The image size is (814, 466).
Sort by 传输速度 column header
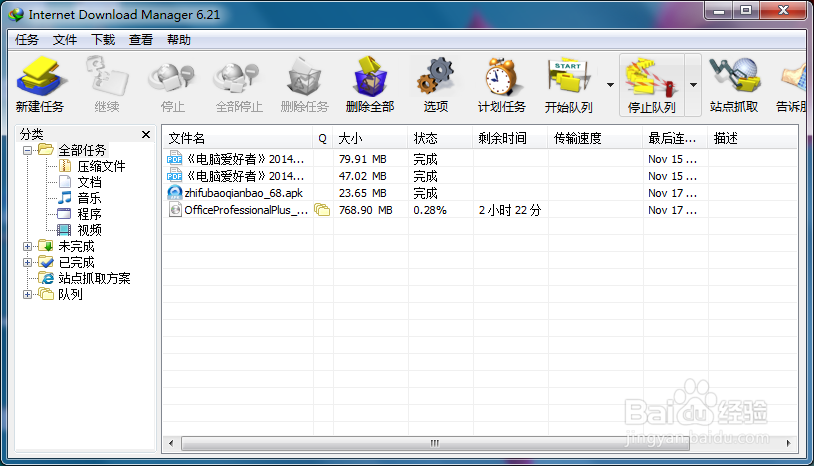(x=595, y=139)
